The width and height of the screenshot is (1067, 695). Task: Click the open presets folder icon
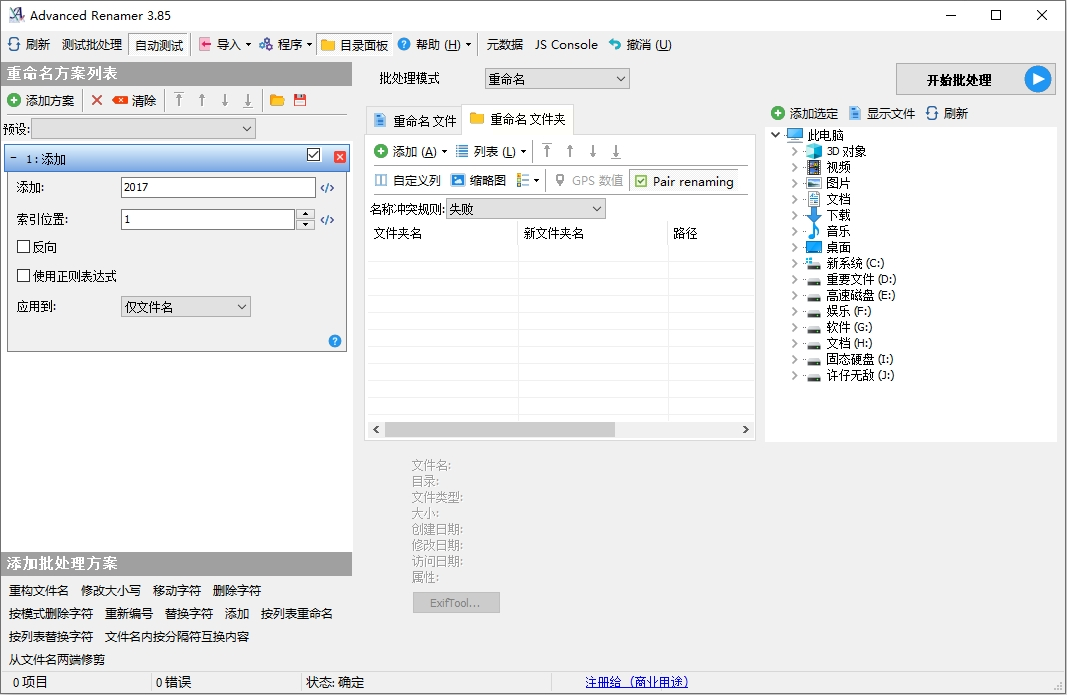coord(277,100)
